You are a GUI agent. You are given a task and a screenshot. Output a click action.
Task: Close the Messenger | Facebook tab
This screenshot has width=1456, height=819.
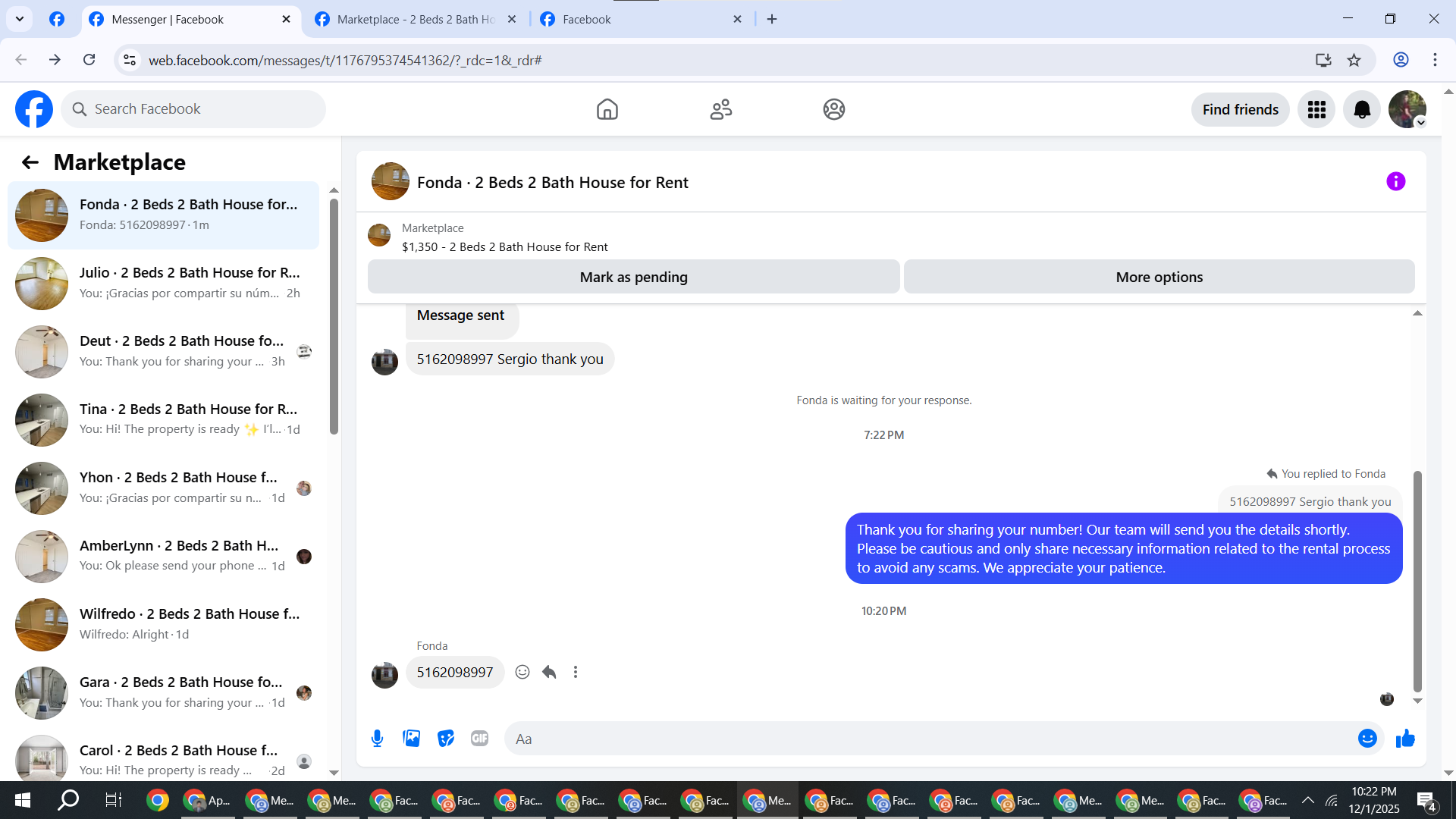(x=286, y=20)
